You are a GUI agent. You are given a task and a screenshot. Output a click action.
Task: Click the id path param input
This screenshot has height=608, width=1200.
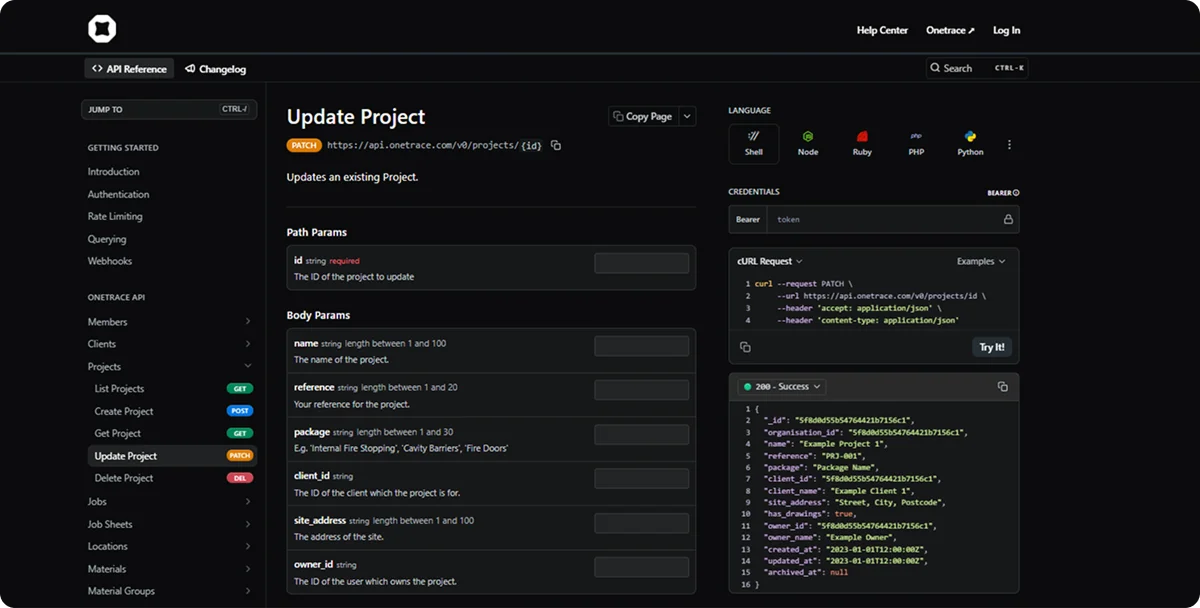coord(642,263)
